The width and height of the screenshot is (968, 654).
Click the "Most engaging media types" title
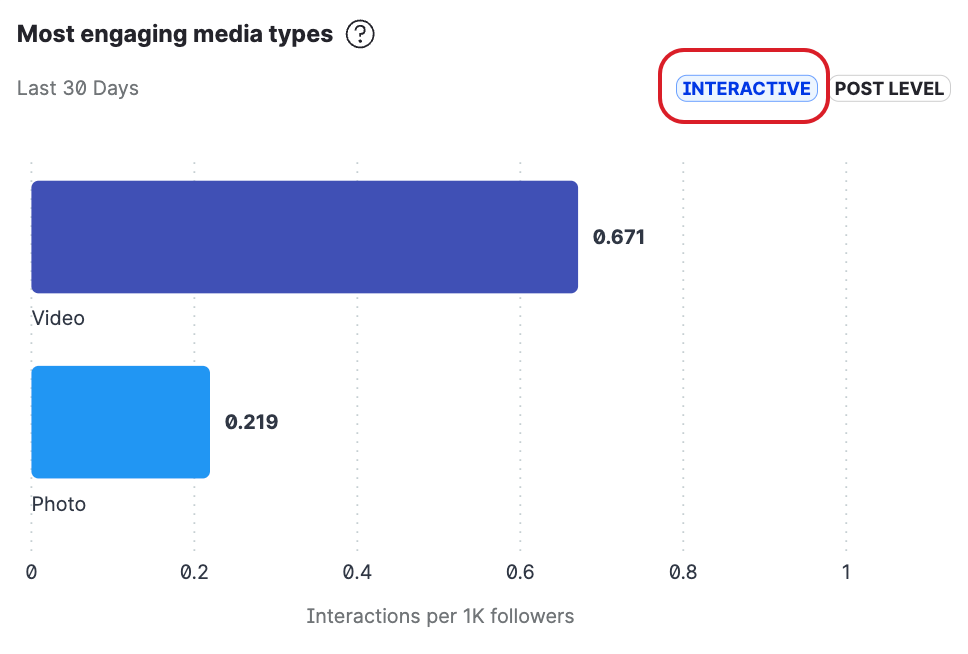click(x=175, y=34)
